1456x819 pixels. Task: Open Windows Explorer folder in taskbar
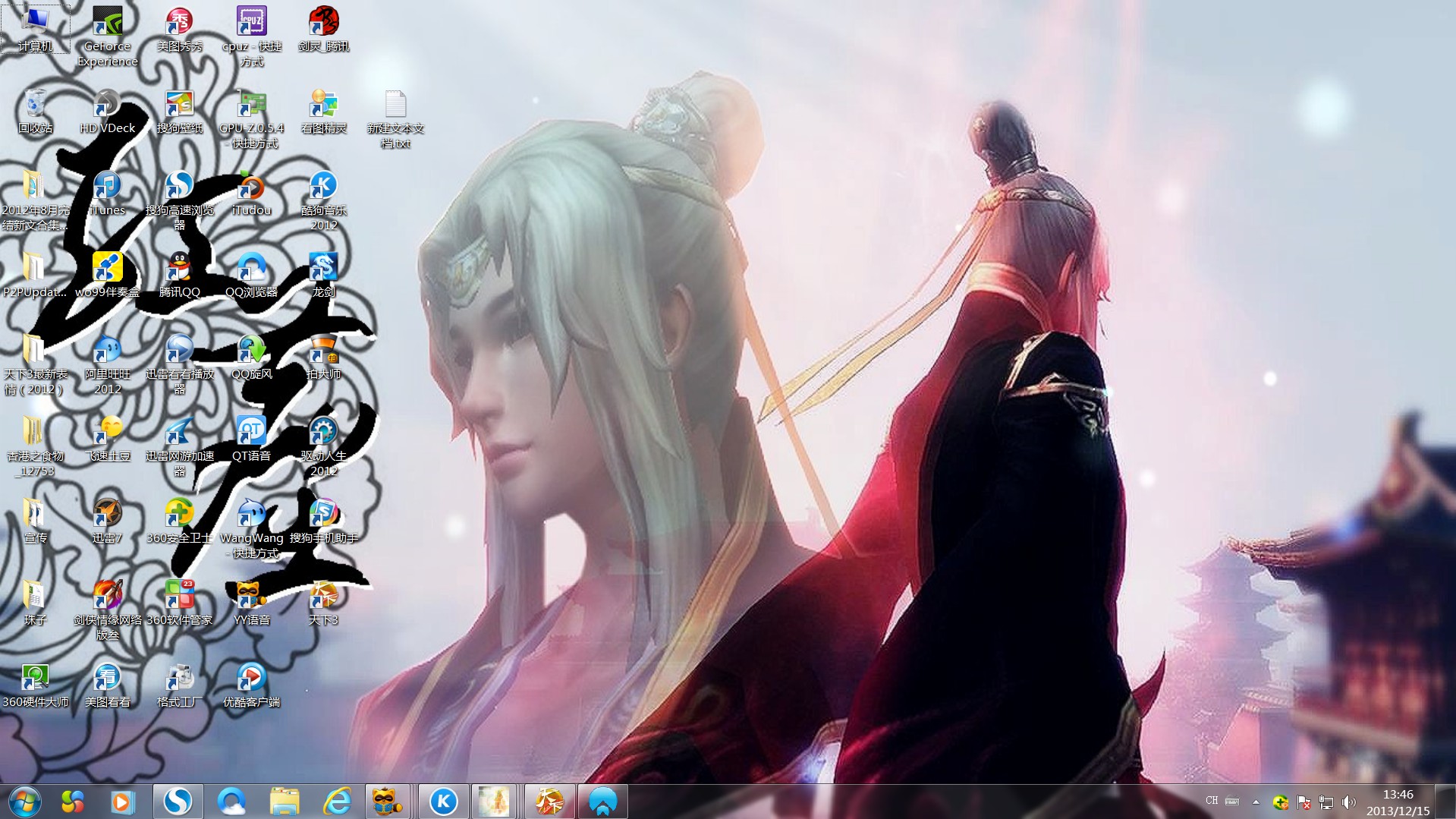click(x=285, y=802)
